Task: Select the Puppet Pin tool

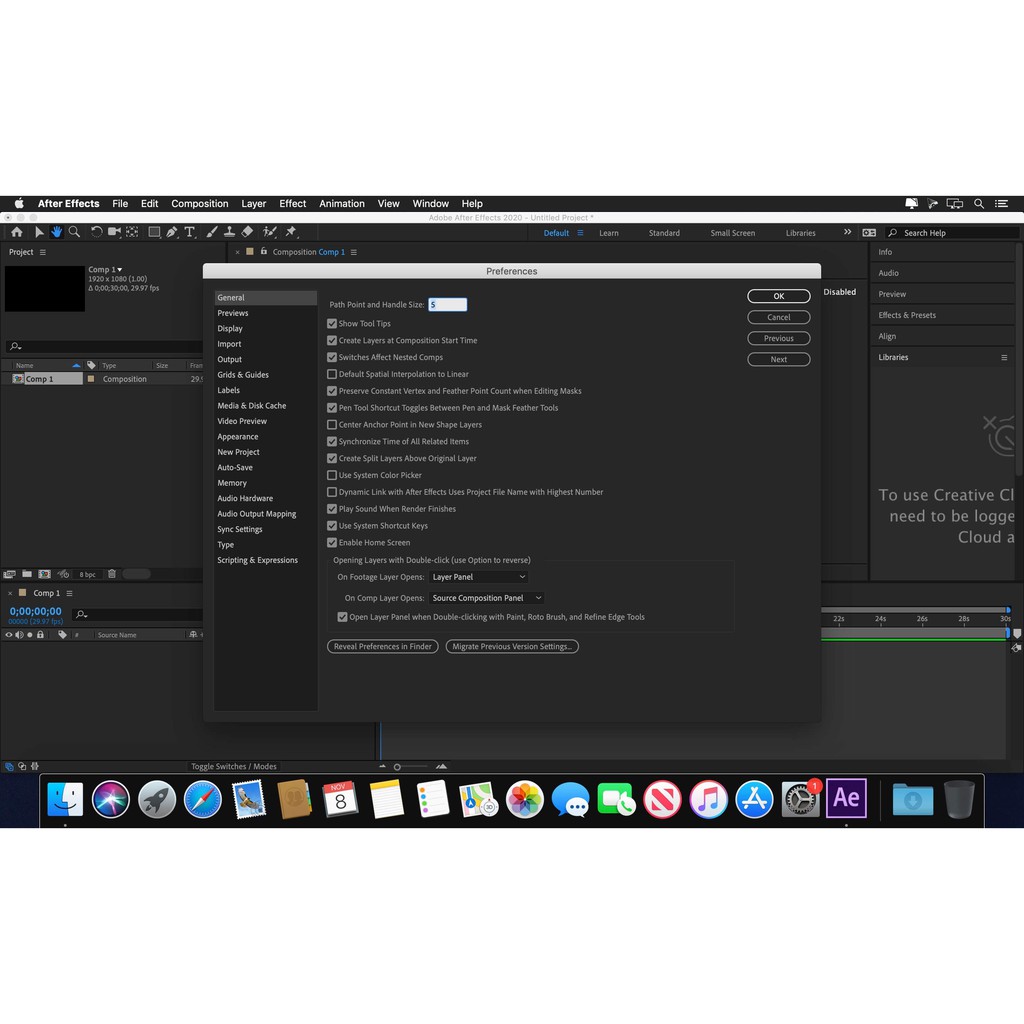Action: [291, 232]
